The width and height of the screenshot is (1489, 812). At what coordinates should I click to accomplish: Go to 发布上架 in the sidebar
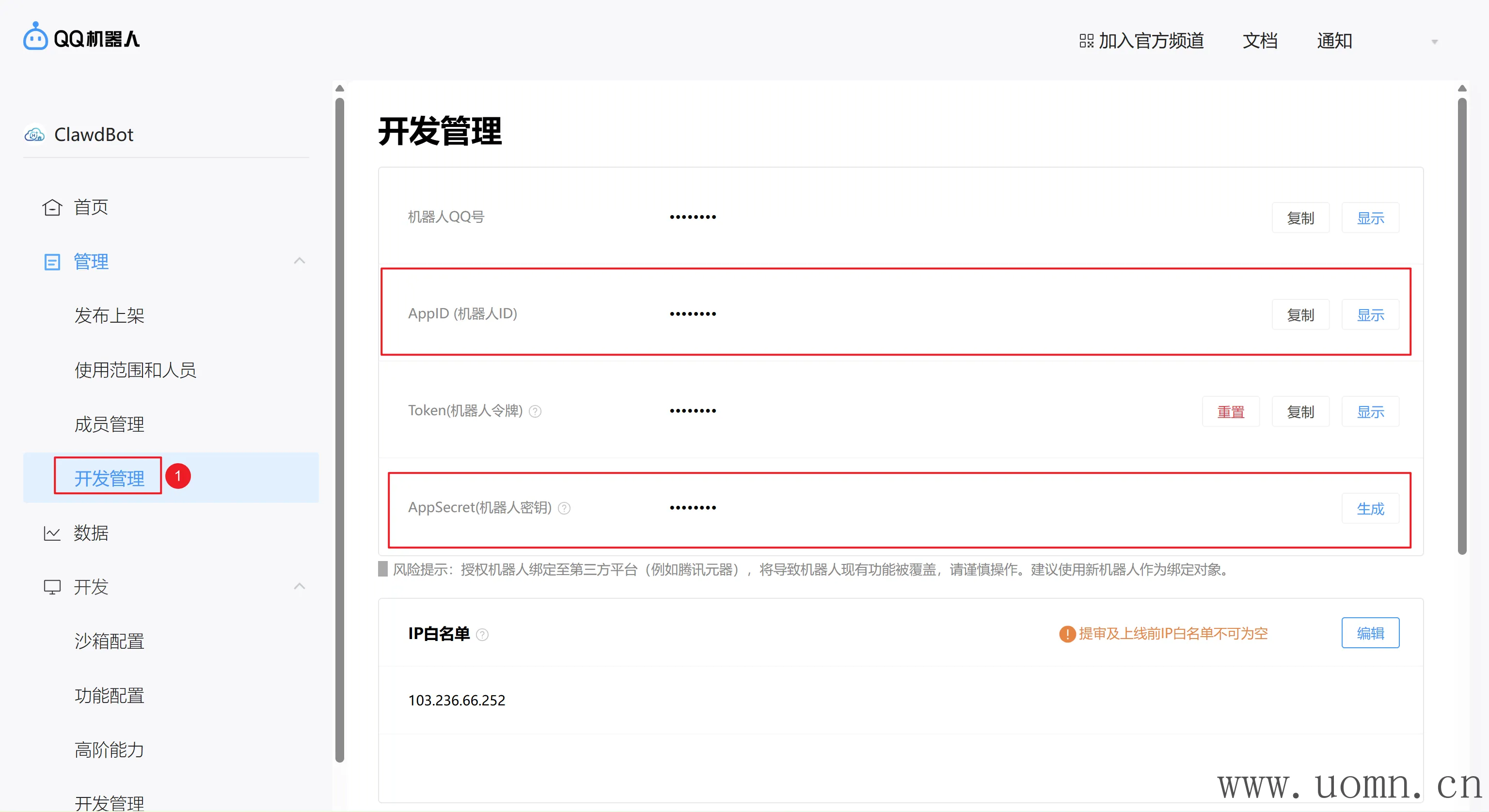coord(109,315)
